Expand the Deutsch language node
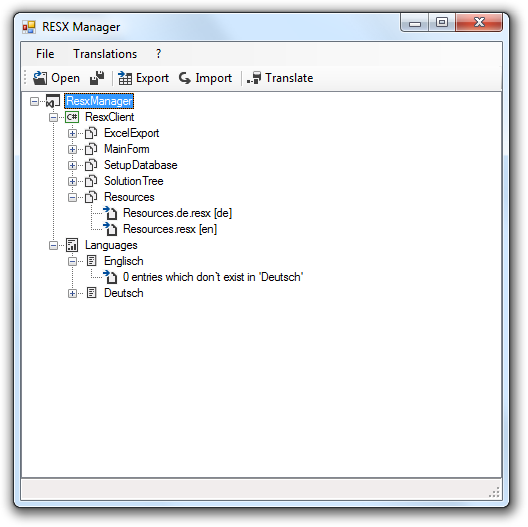This screenshot has height=527, width=528. [72, 293]
